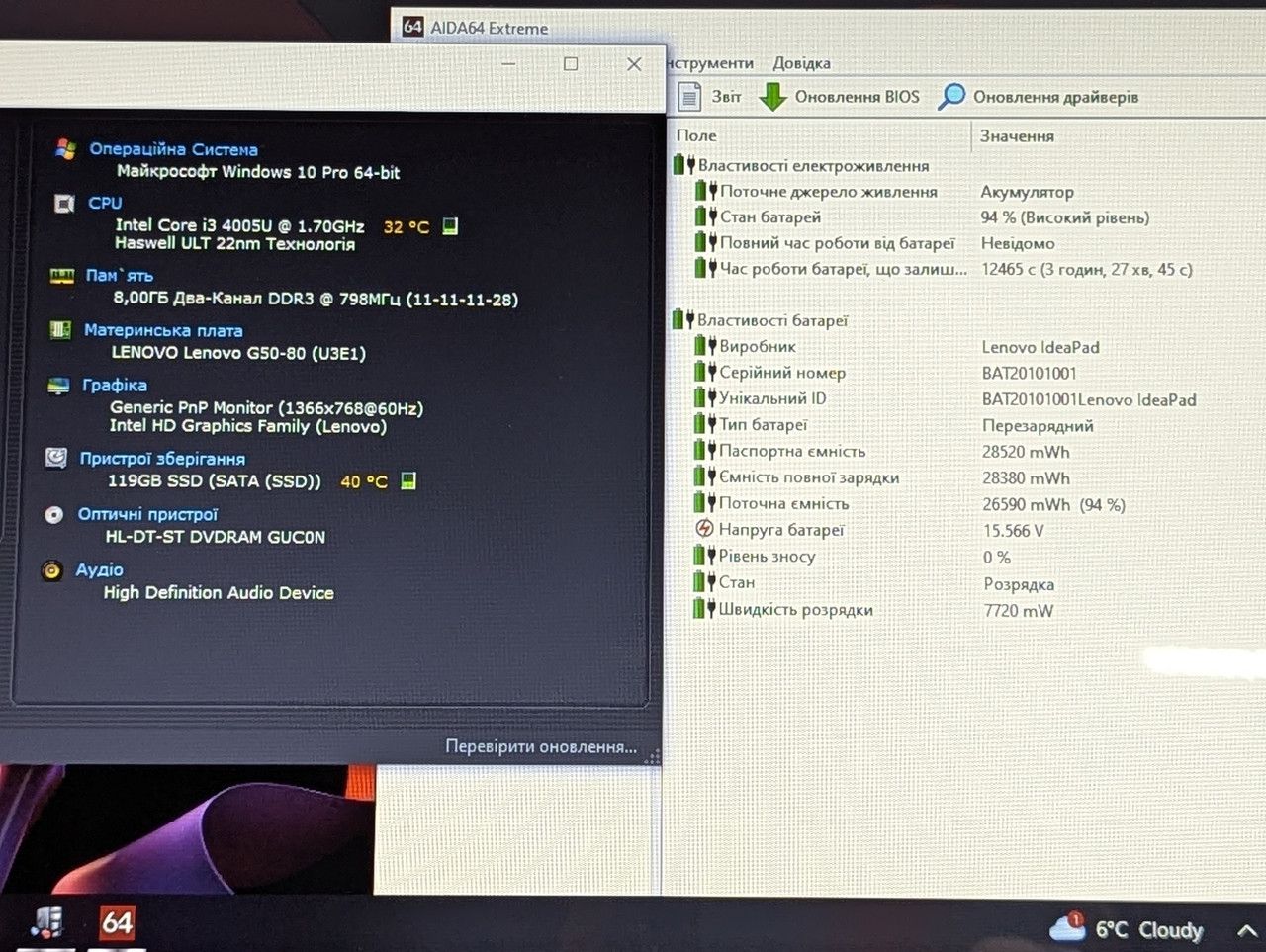Maximize the dark system summary window

(571, 63)
